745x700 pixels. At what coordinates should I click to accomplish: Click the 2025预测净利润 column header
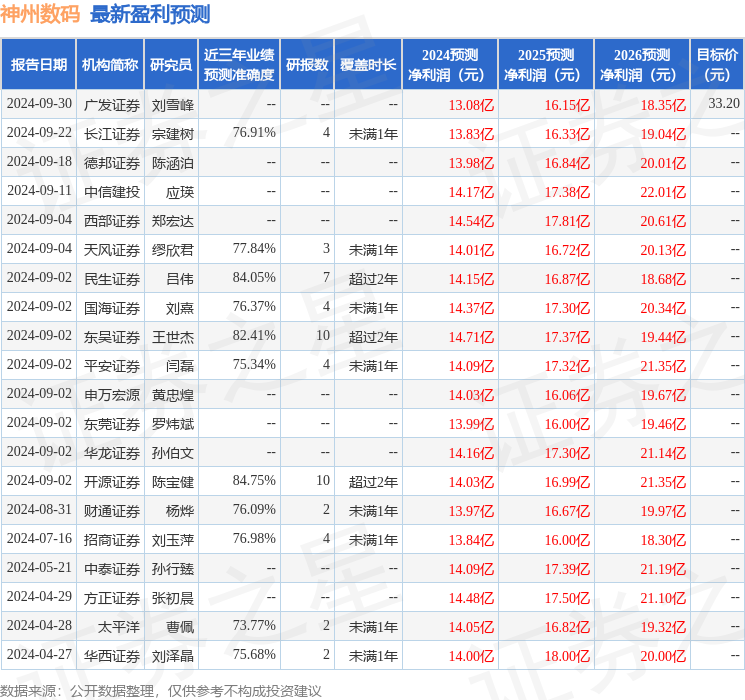[x=546, y=65]
